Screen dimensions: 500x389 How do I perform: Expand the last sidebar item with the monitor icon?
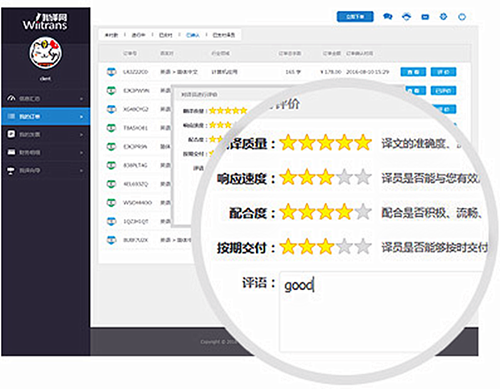coord(45,170)
